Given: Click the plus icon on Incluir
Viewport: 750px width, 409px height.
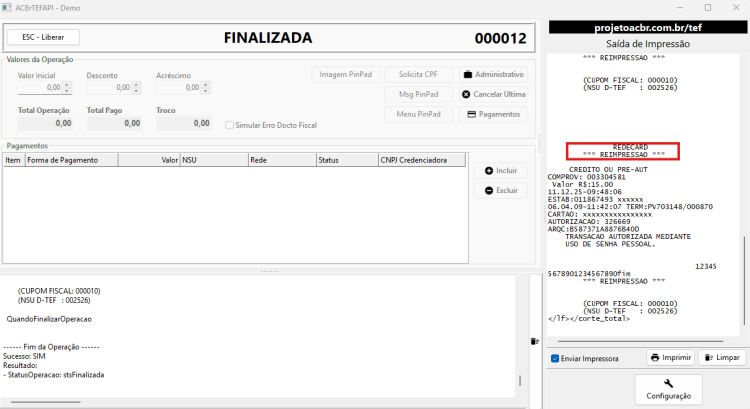Looking at the screenshot, I should pyautogui.click(x=489, y=171).
